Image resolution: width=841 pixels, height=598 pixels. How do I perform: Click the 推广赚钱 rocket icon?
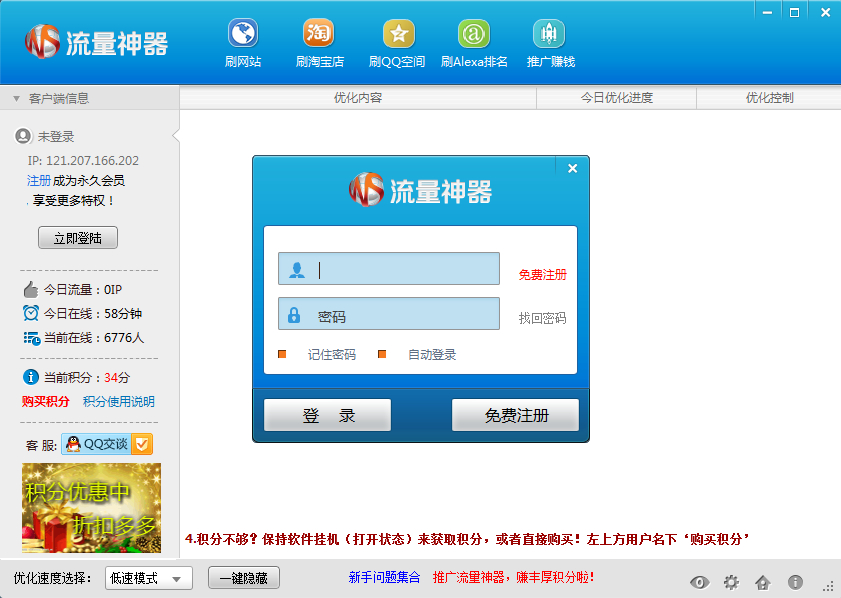549,34
